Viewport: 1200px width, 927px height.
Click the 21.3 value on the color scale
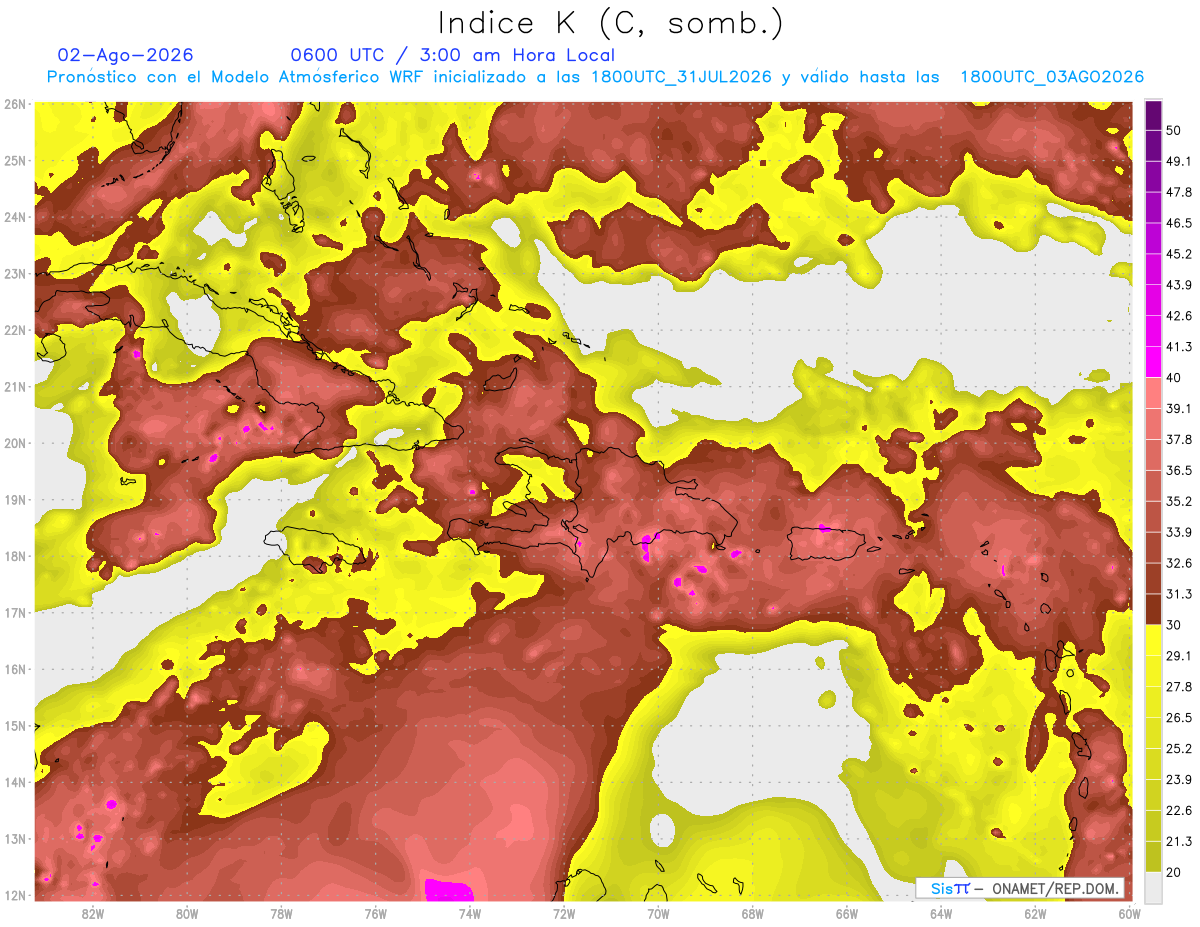1178,841
